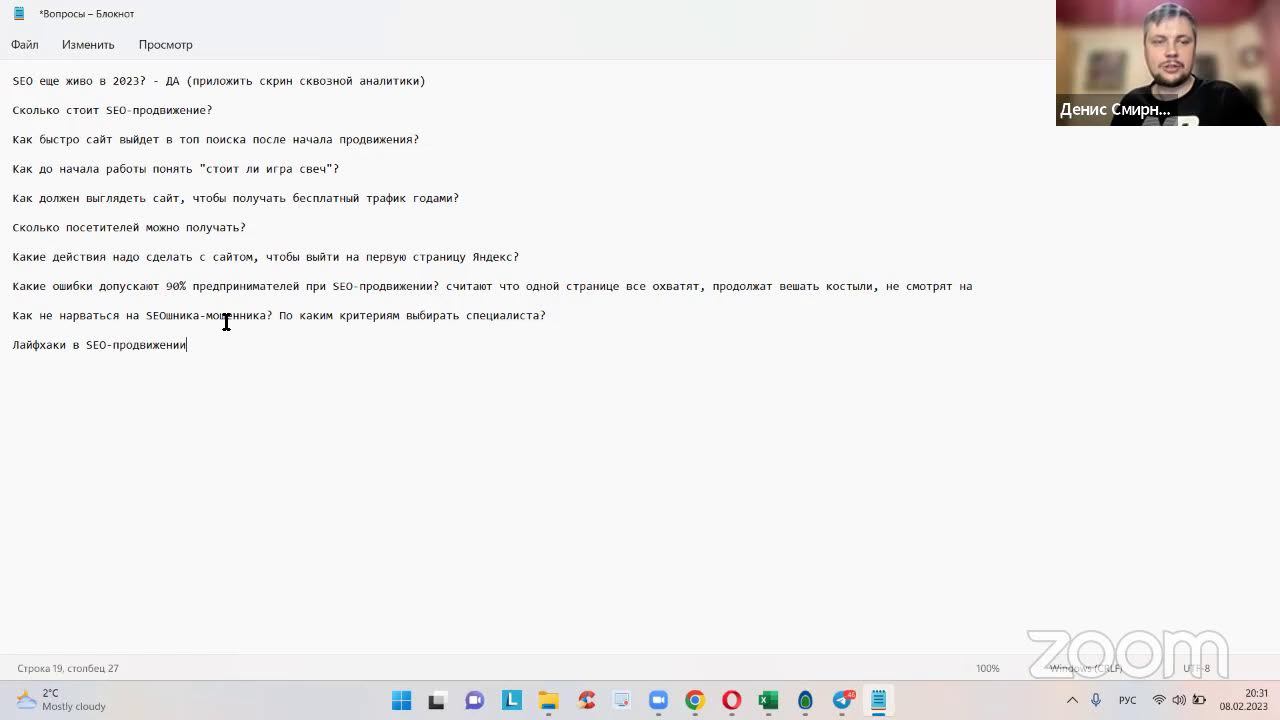The width and height of the screenshot is (1280, 720).
Task: Switch to Google Chrome in the taskbar
Action: click(x=695, y=701)
